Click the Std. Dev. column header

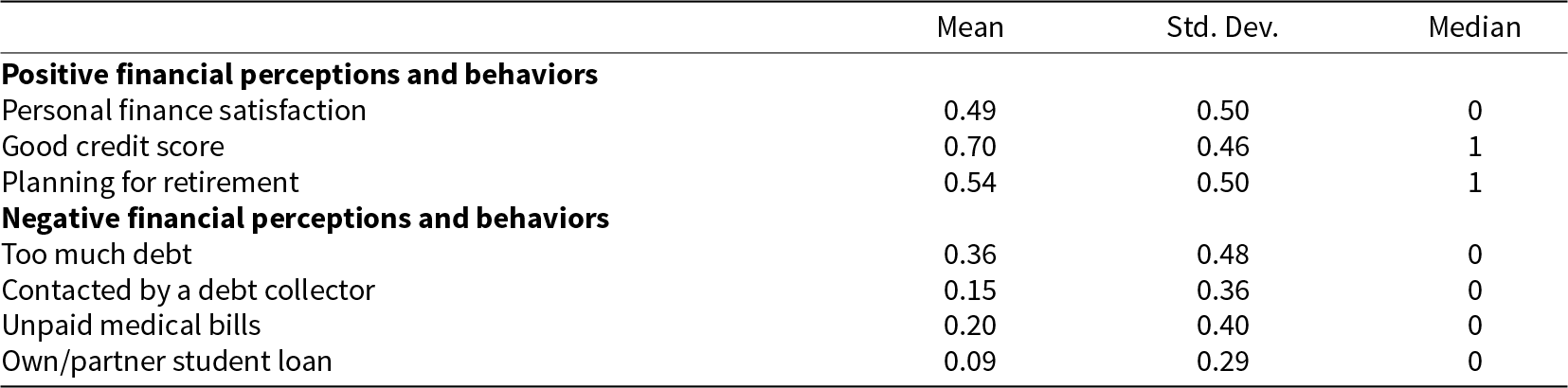[x=1222, y=28]
